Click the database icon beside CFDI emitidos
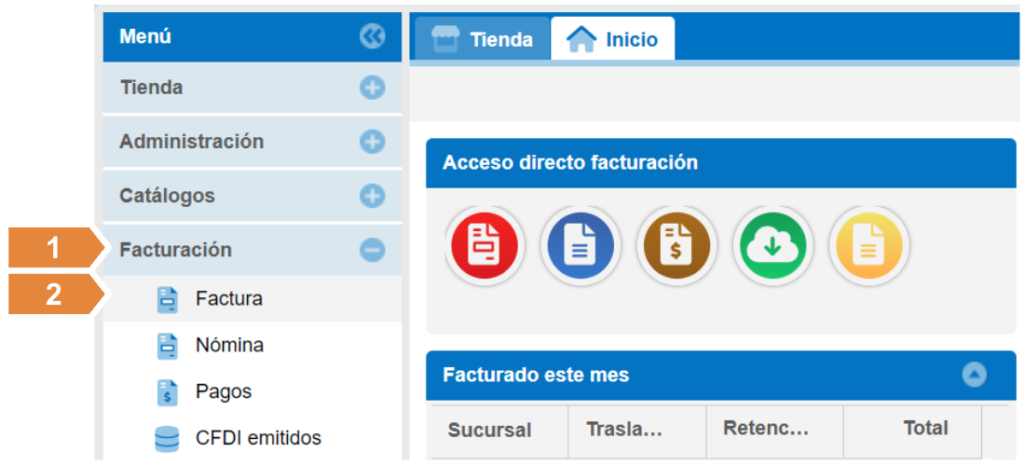The height and width of the screenshot is (466, 1024). point(167,439)
